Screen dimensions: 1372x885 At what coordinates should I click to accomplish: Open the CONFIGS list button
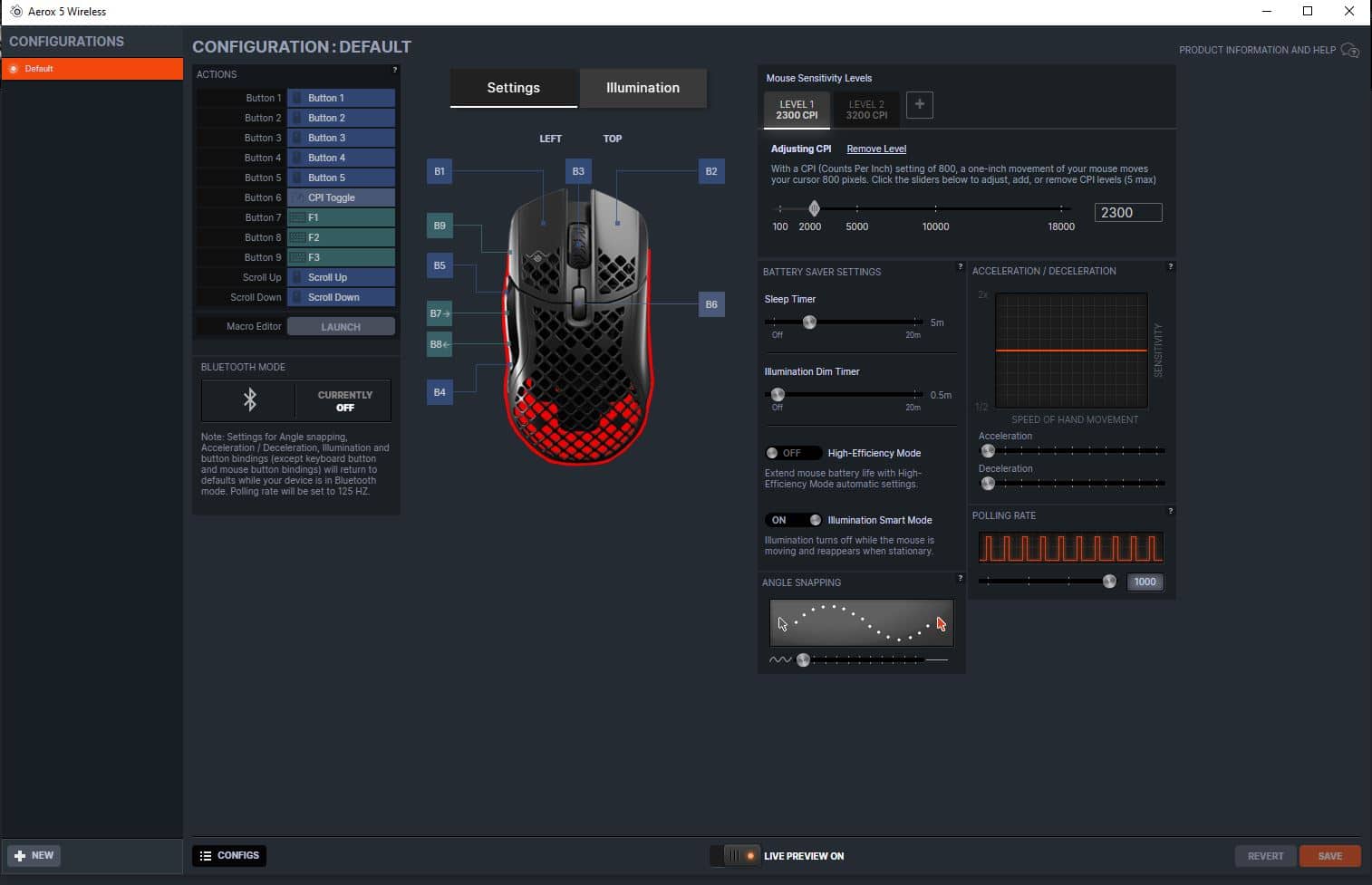(229, 855)
